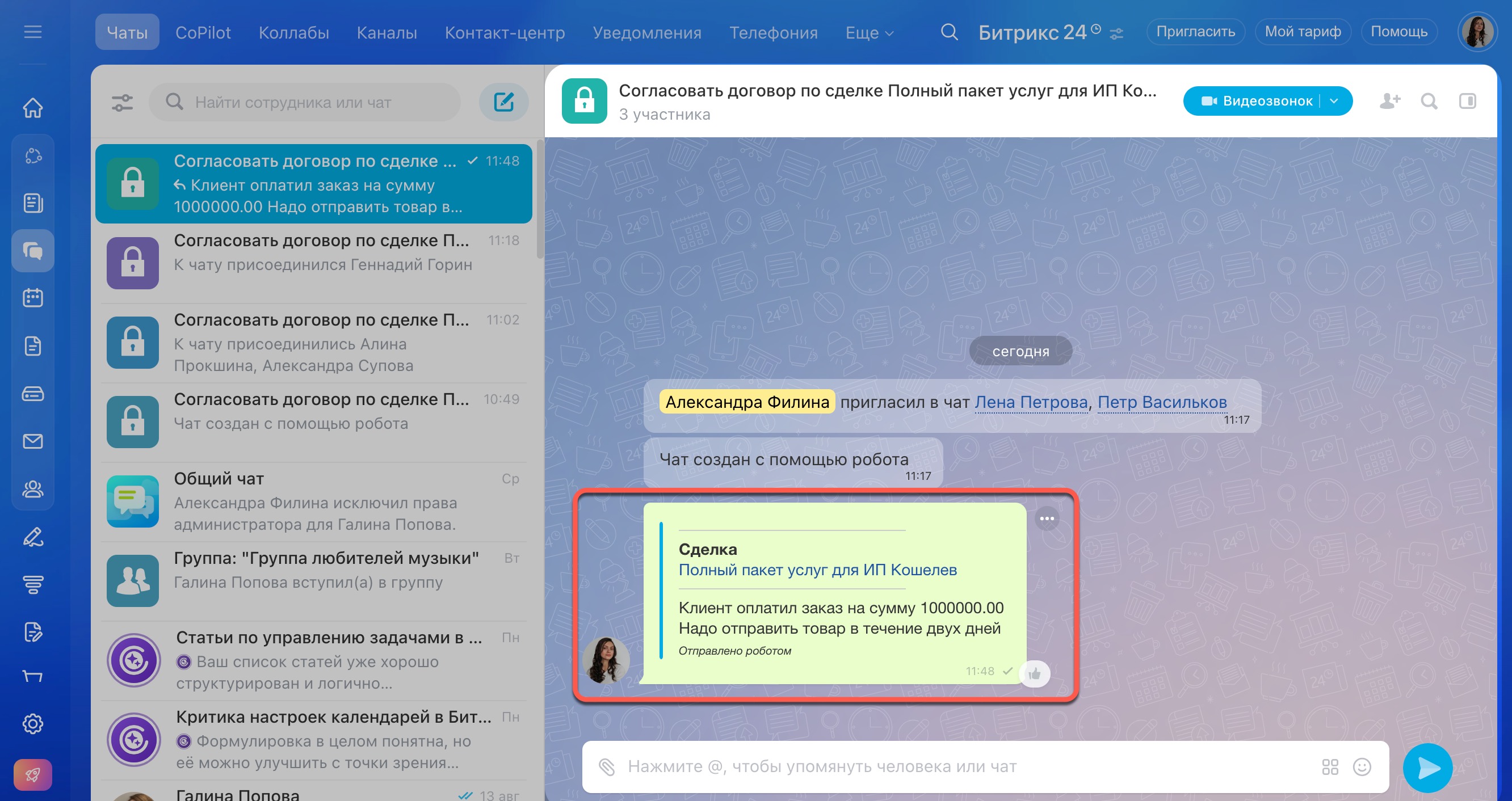
Task: Switch to the Уведомления tab
Action: (647, 32)
